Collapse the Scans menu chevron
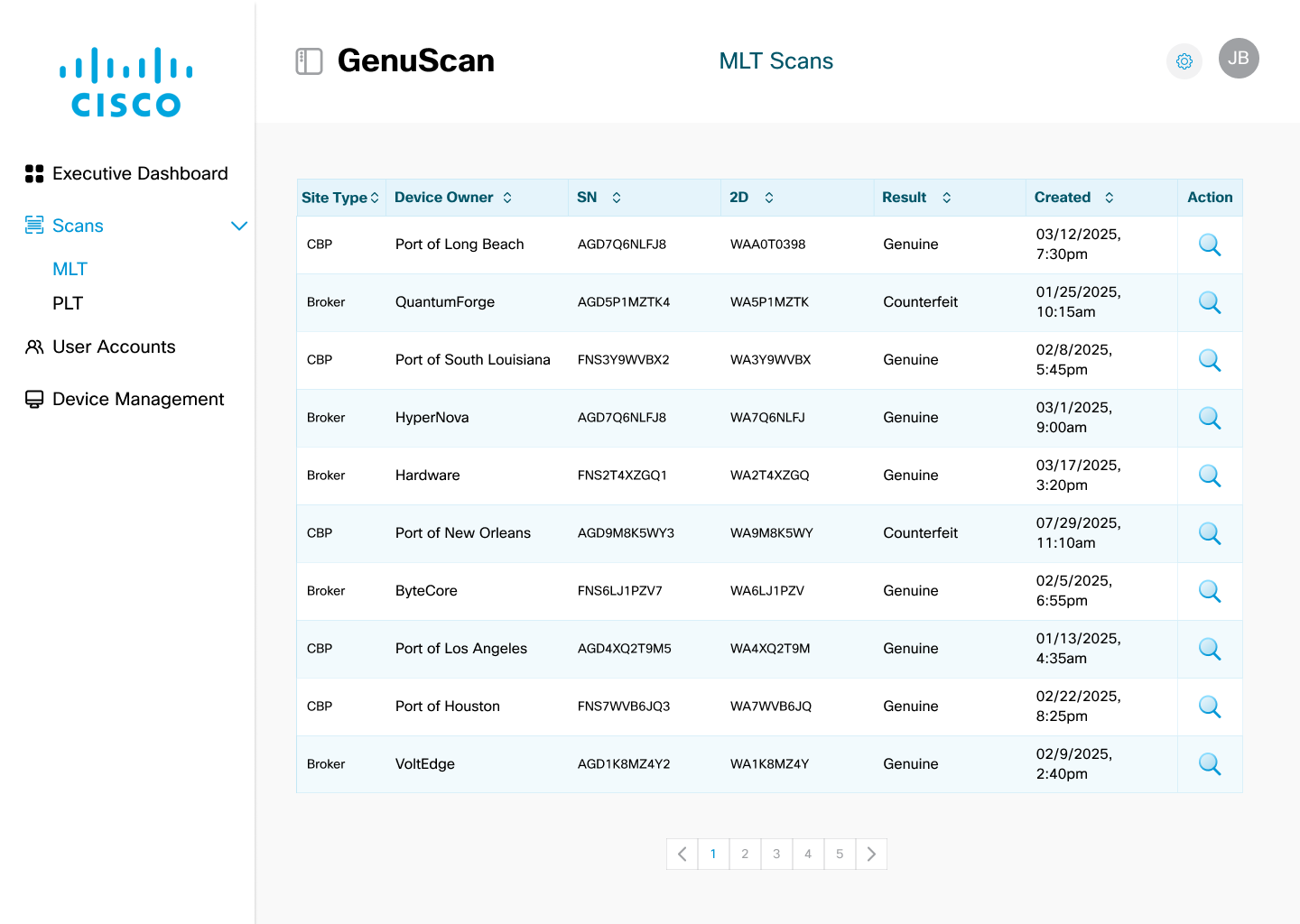Viewport: 1300px width, 924px height. (x=239, y=226)
